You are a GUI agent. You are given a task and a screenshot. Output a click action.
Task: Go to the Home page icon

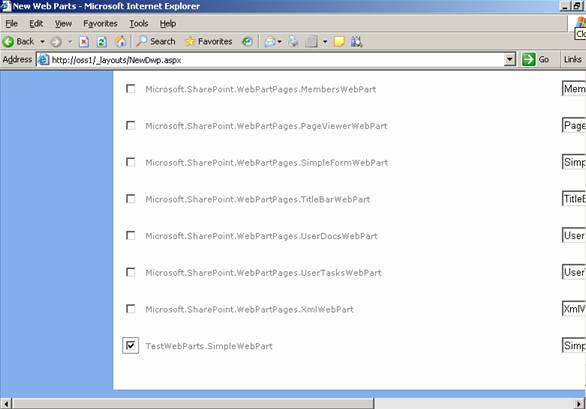(120, 41)
